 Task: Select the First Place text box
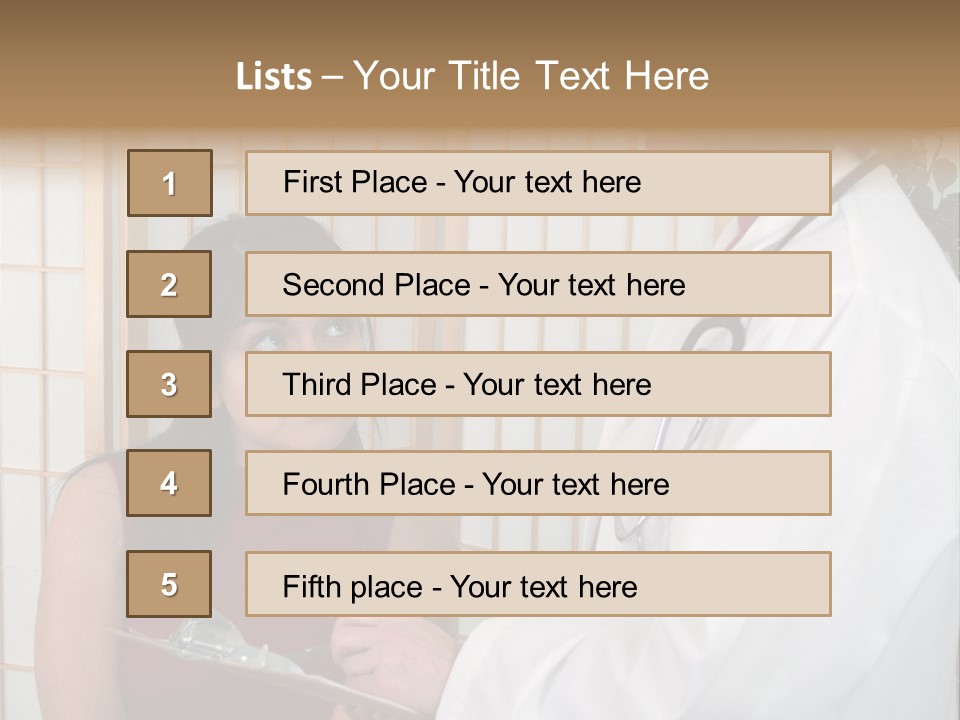[x=538, y=183]
